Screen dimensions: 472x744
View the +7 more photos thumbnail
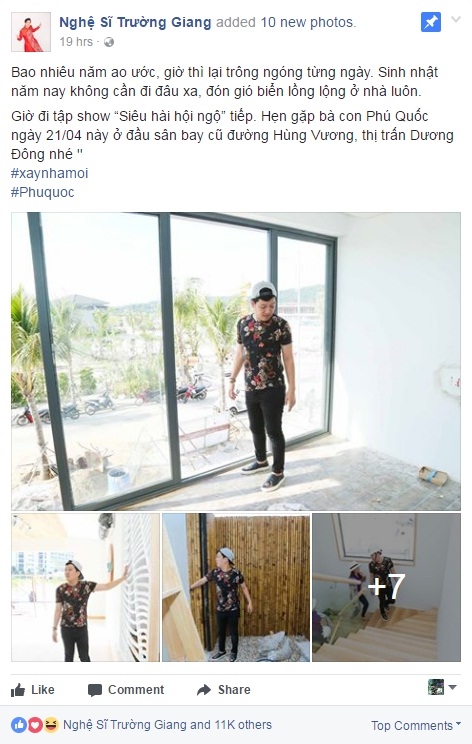pyautogui.click(x=386, y=587)
